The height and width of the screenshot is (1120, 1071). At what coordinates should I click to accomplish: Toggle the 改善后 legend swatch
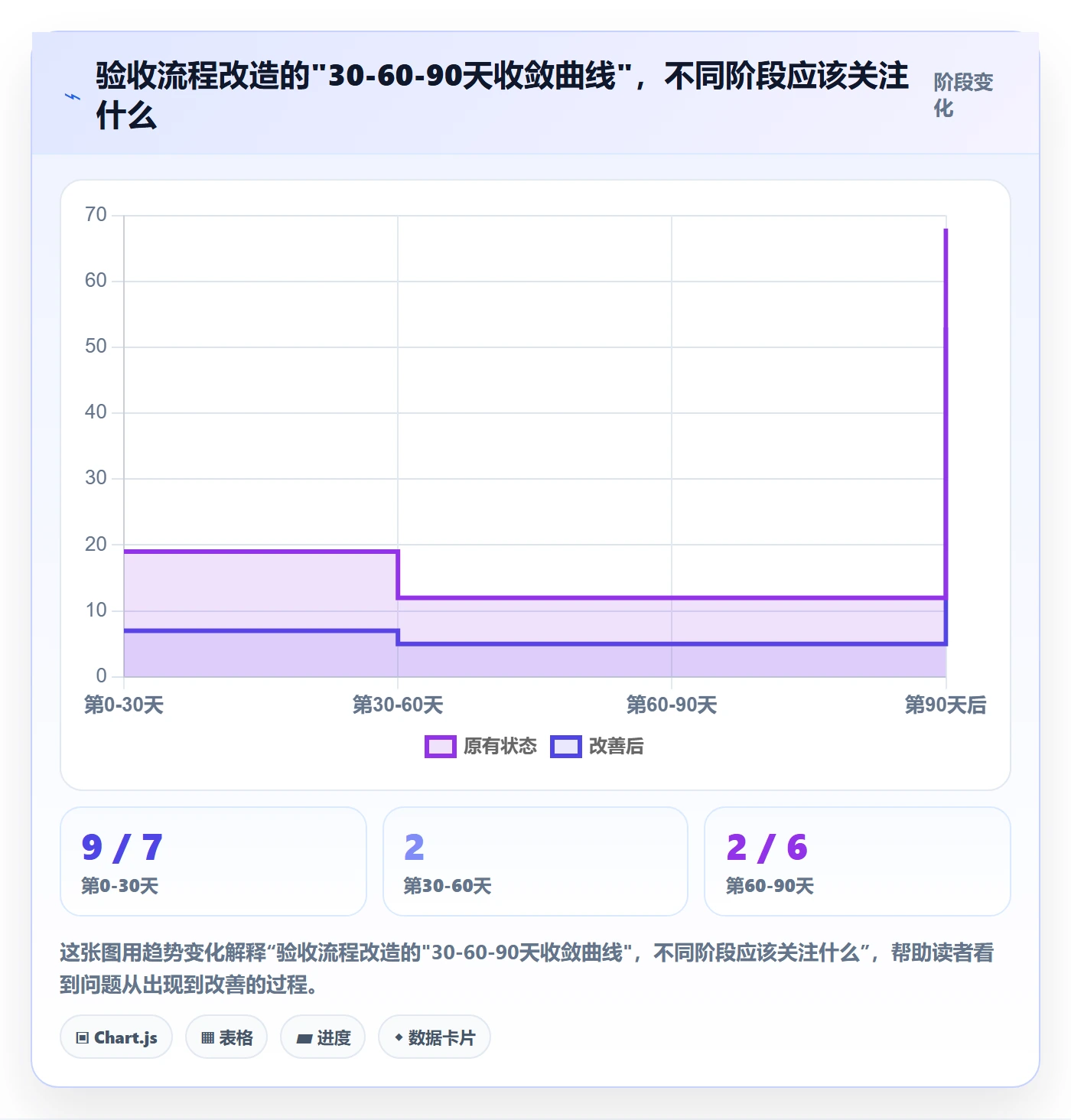point(566,747)
